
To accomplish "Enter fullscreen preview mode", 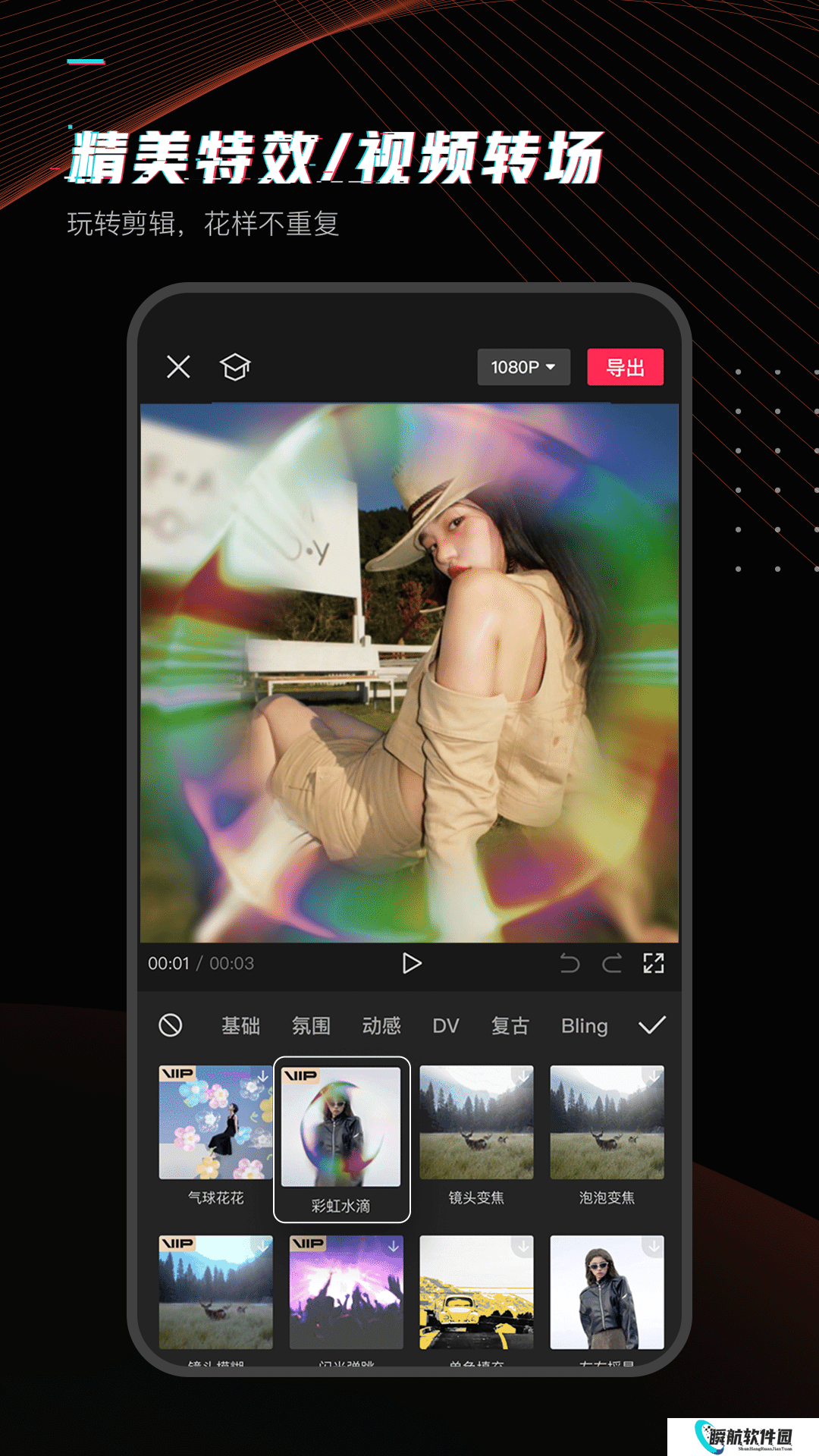I will coord(654,963).
